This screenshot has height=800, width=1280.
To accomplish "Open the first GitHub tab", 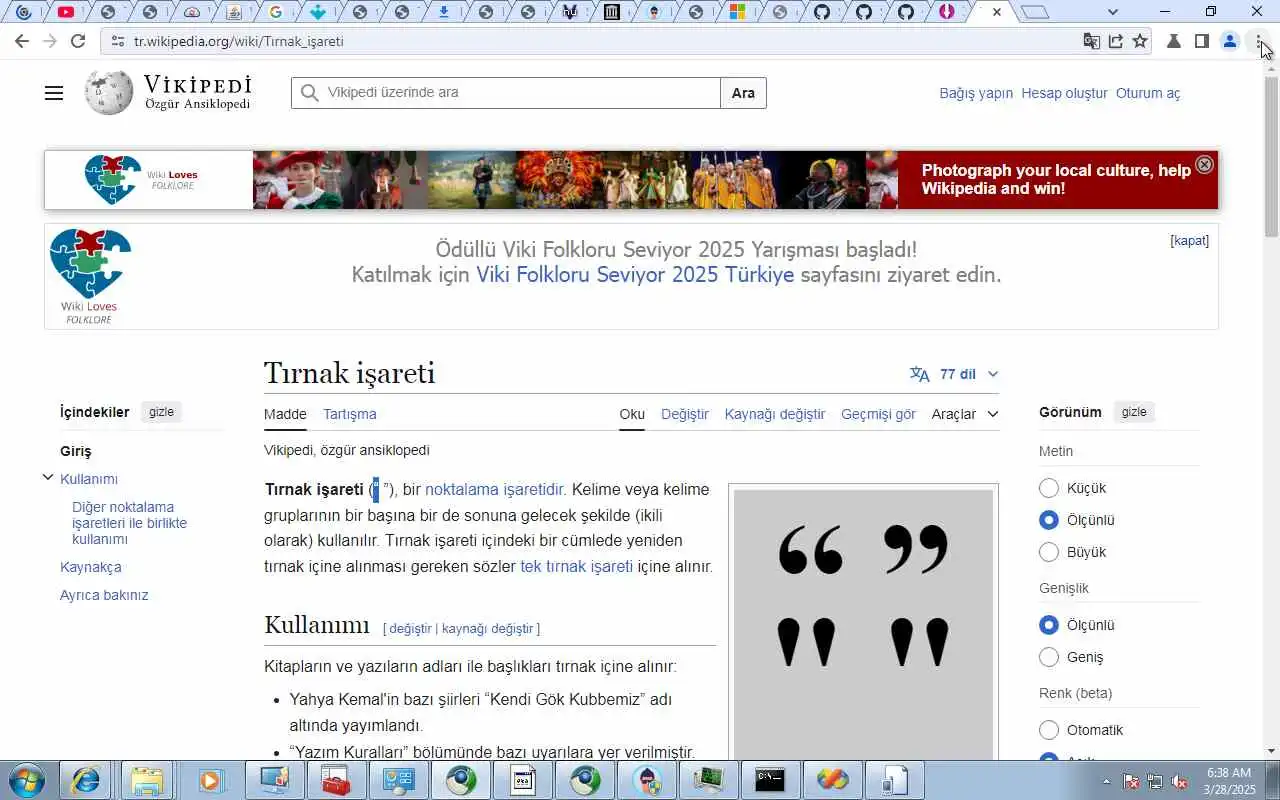I will [x=822, y=12].
